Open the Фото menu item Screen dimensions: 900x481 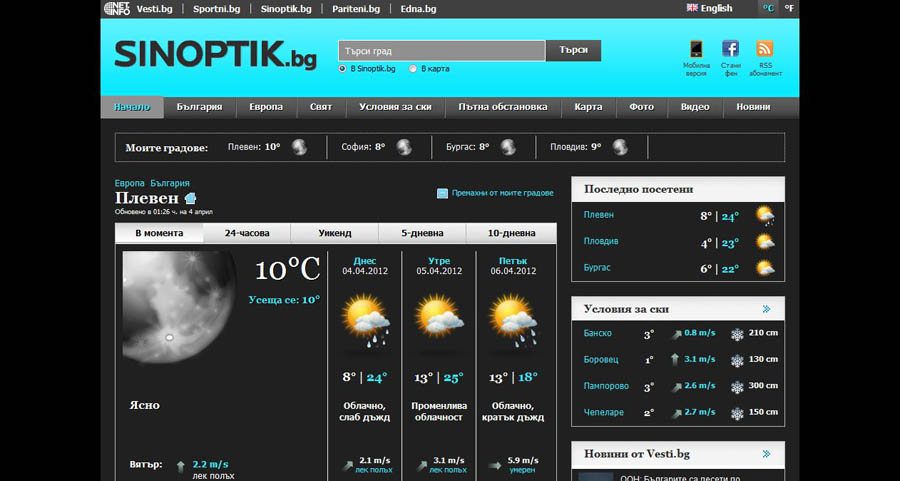[642, 107]
